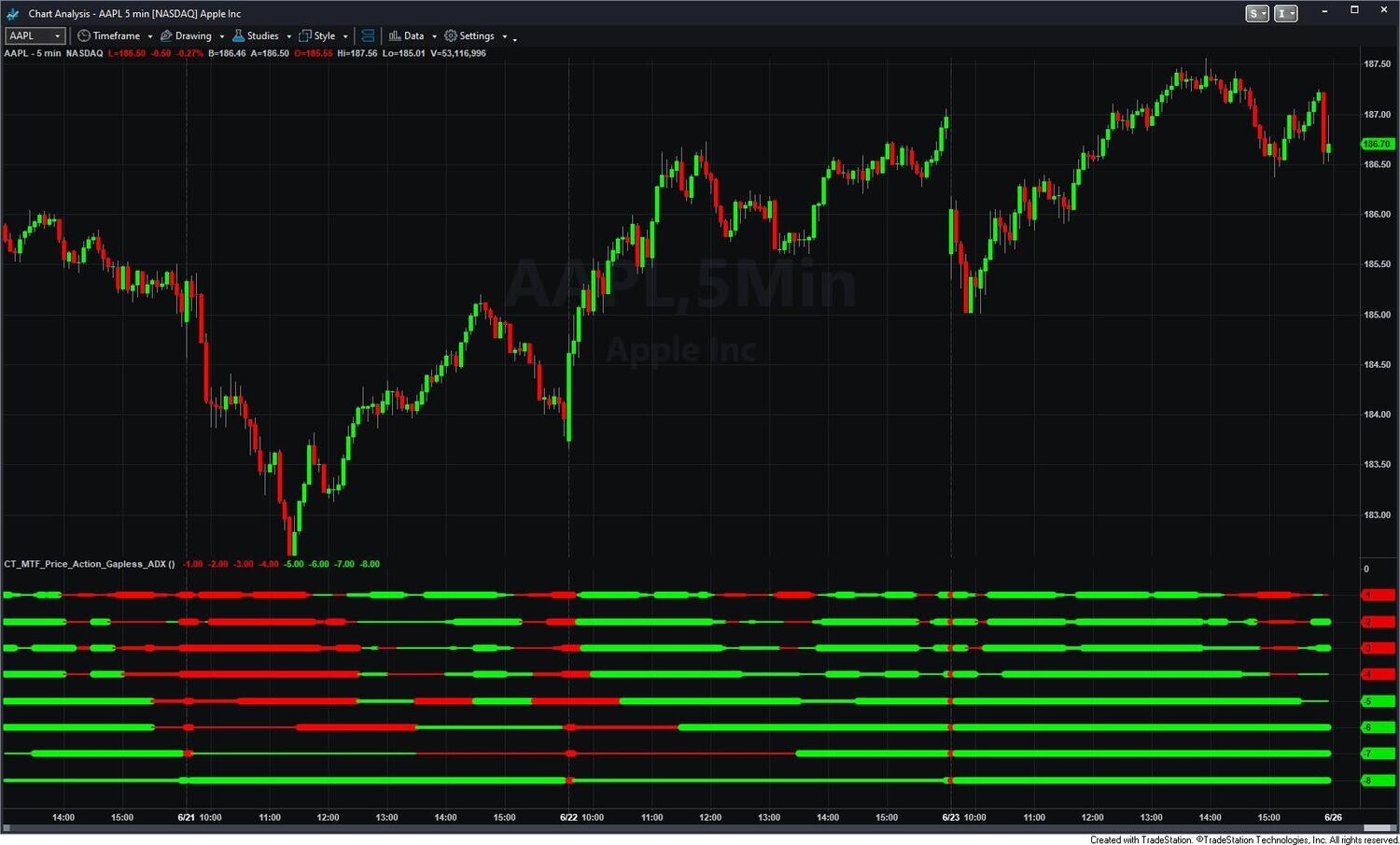The image size is (1400, 845).
Task: Click the "6/22" date label on the time axis
Action: coord(569,817)
